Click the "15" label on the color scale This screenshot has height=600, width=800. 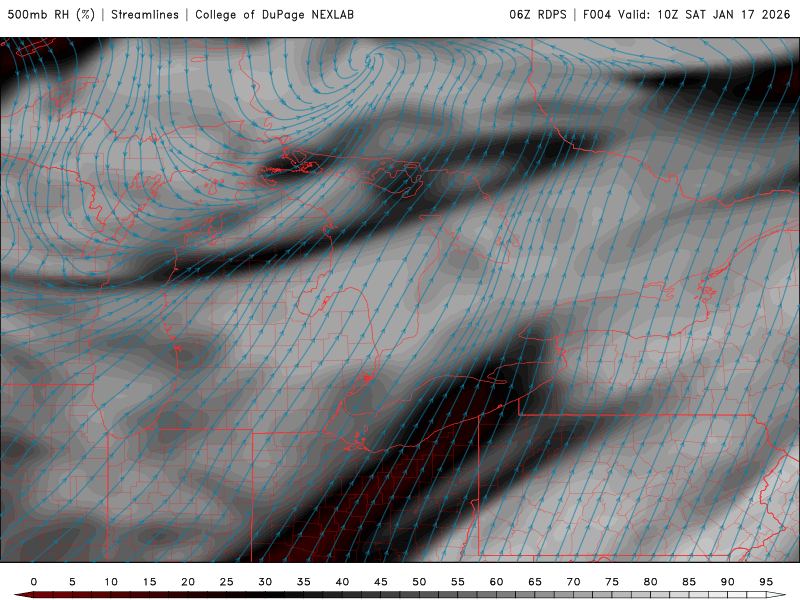[x=149, y=582]
